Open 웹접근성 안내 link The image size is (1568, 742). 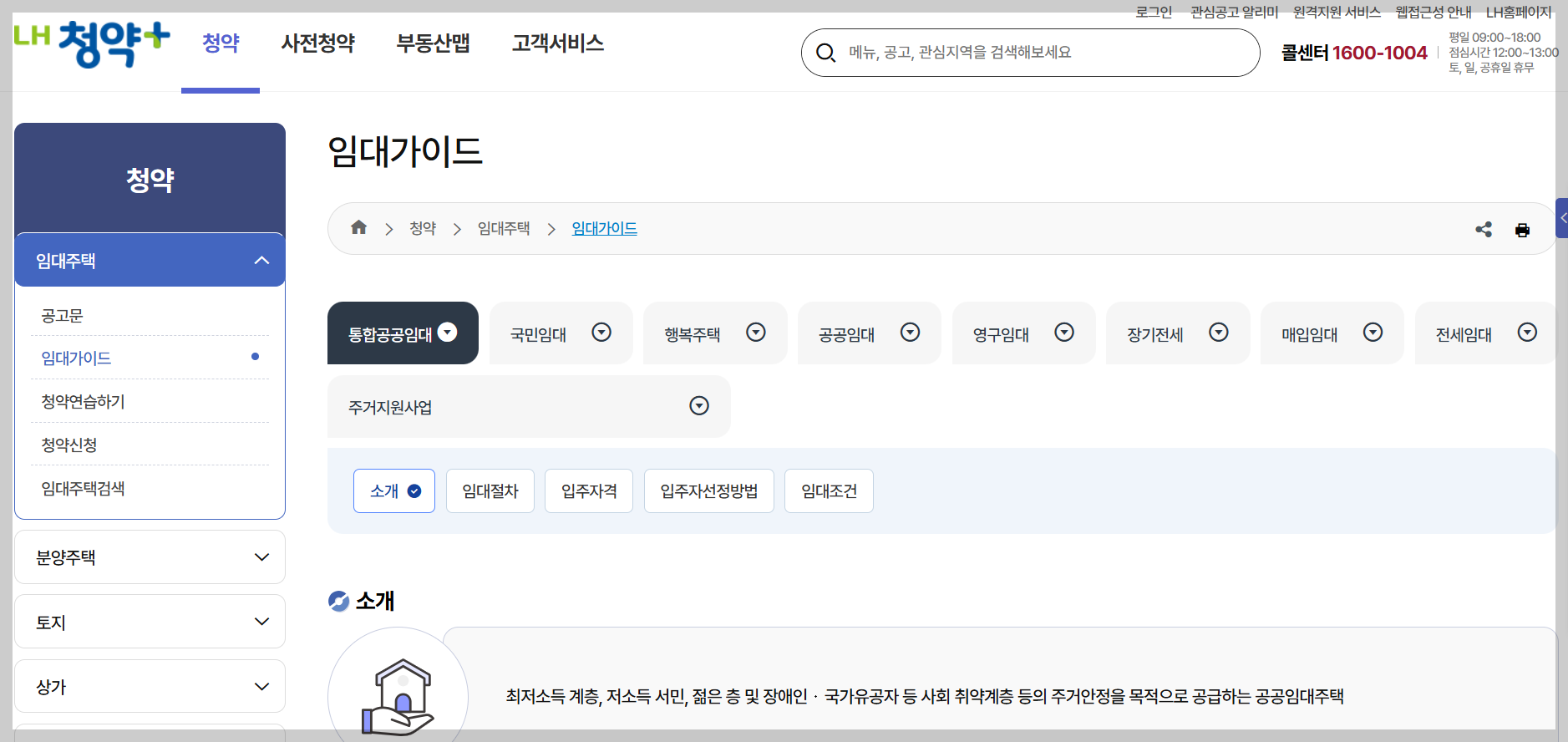(x=1434, y=12)
